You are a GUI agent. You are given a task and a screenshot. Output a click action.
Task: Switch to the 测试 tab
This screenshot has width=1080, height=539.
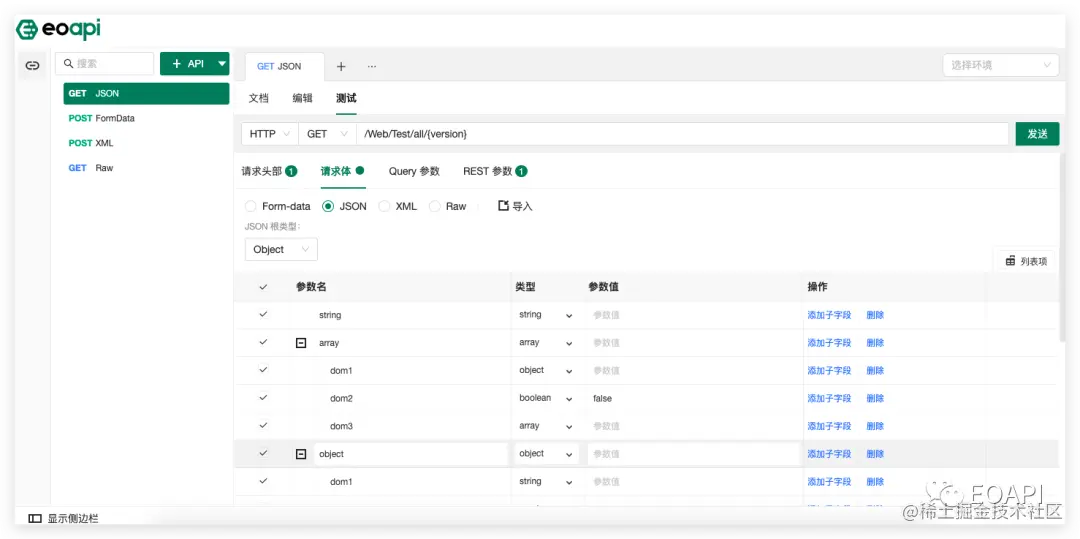[x=346, y=98]
